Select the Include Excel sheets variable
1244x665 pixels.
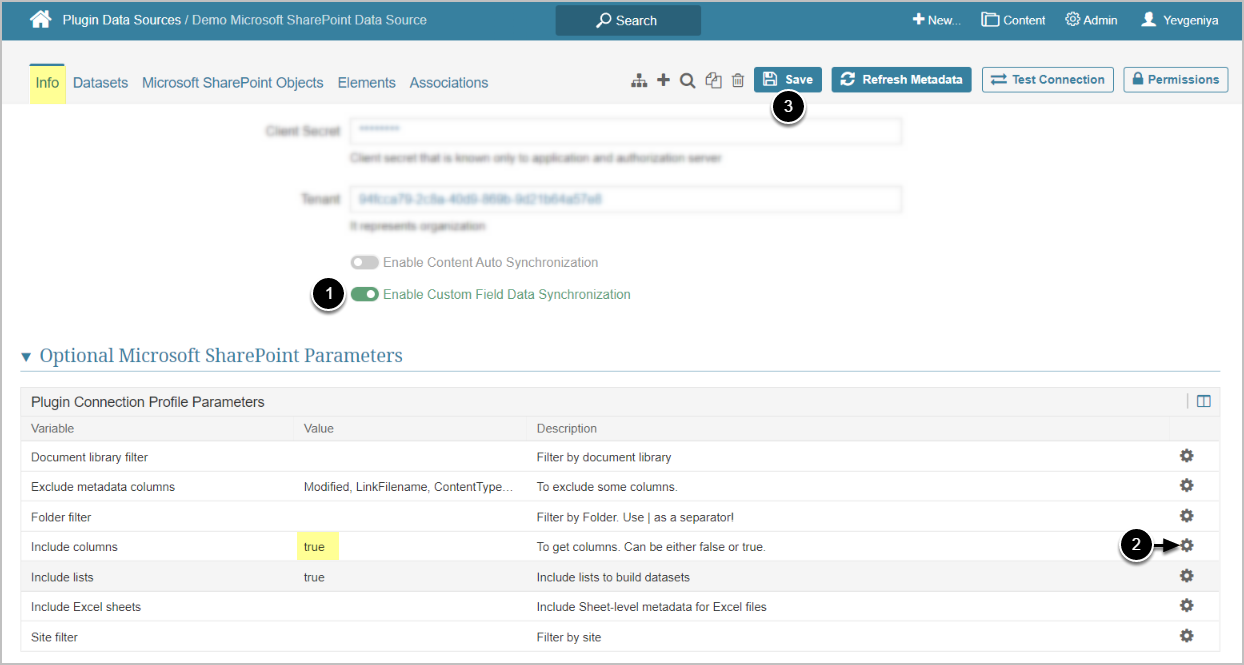[86, 607]
